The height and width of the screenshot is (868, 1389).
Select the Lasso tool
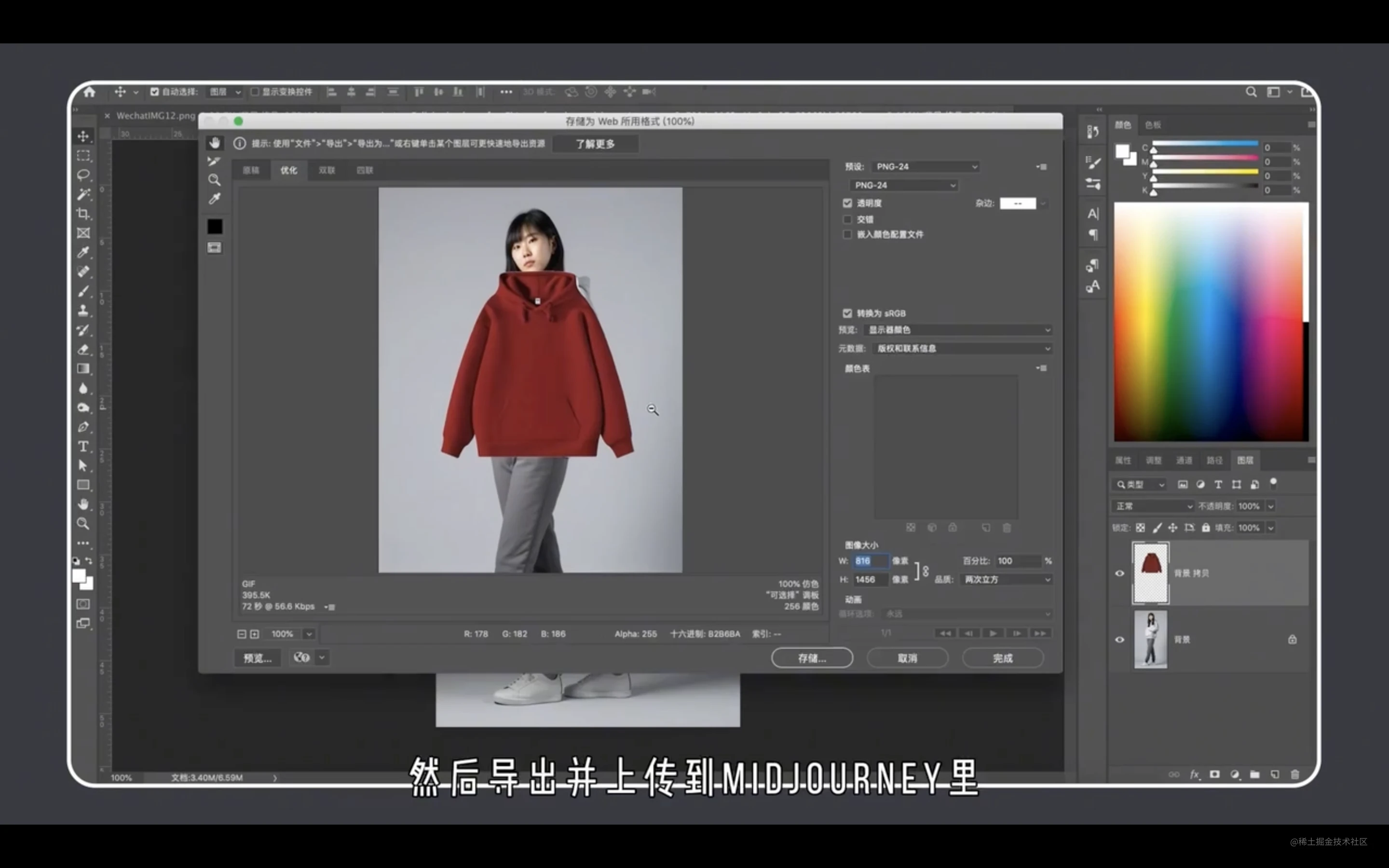coord(83,175)
